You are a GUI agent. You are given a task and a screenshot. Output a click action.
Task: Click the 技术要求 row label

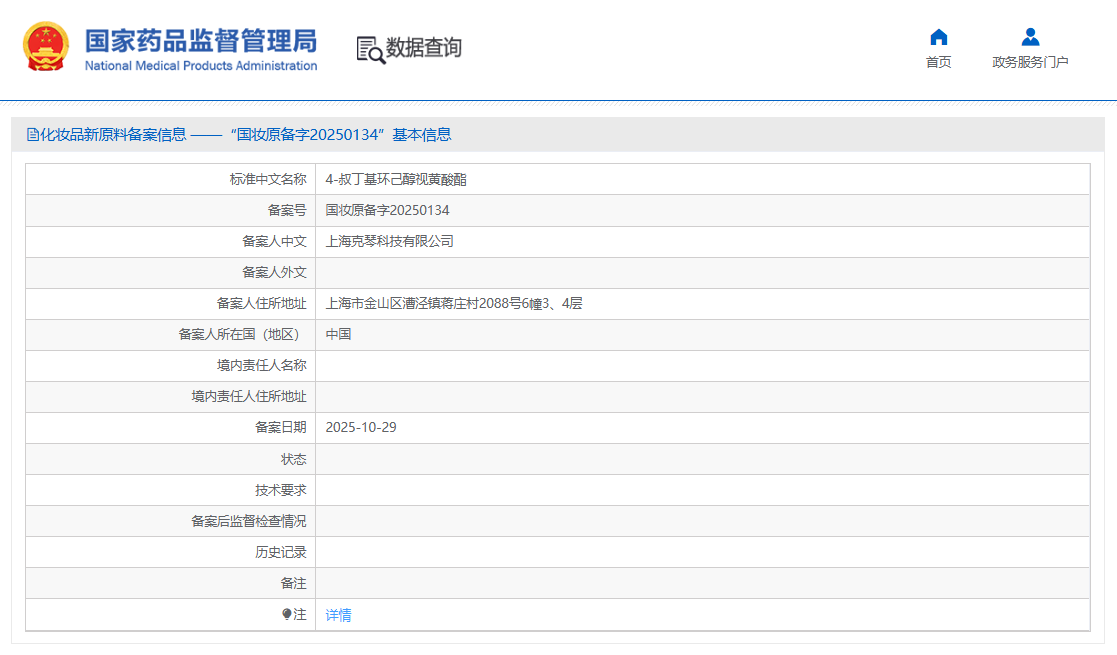point(280,490)
